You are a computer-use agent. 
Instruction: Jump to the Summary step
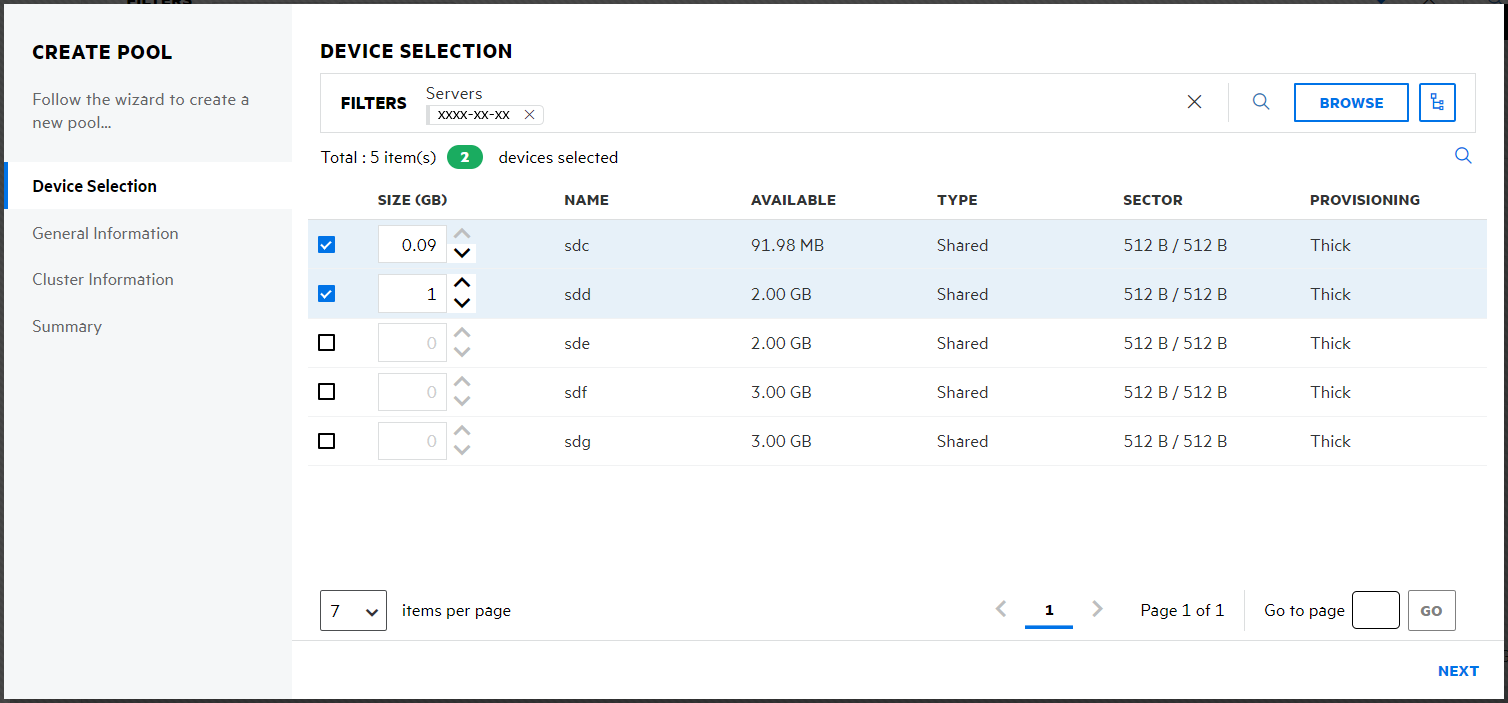pyautogui.click(x=67, y=326)
